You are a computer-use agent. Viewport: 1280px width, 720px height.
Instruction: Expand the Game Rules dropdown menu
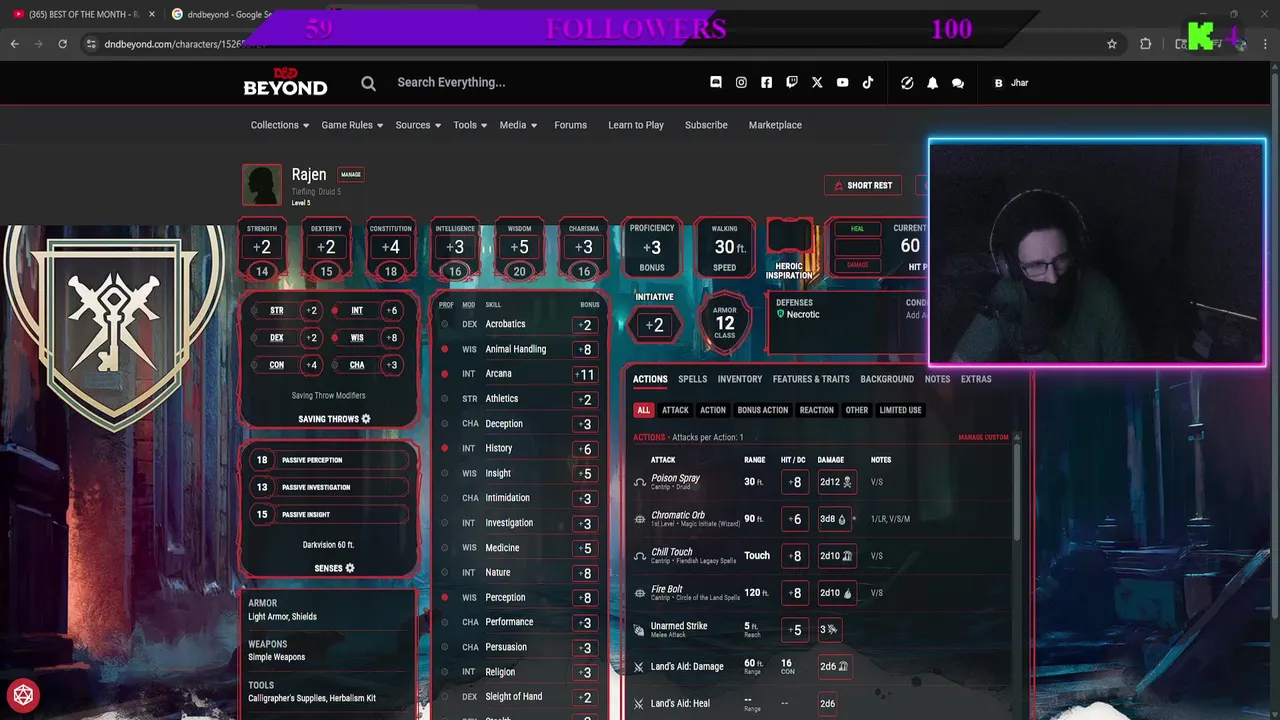pyautogui.click(x=352, y=125)
